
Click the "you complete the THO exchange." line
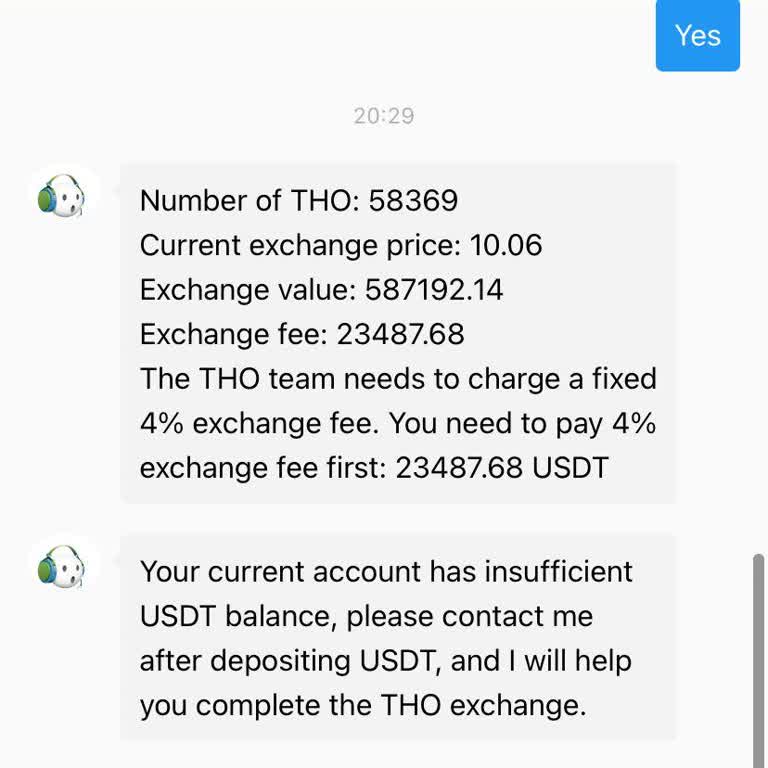(x=362, y=705)
